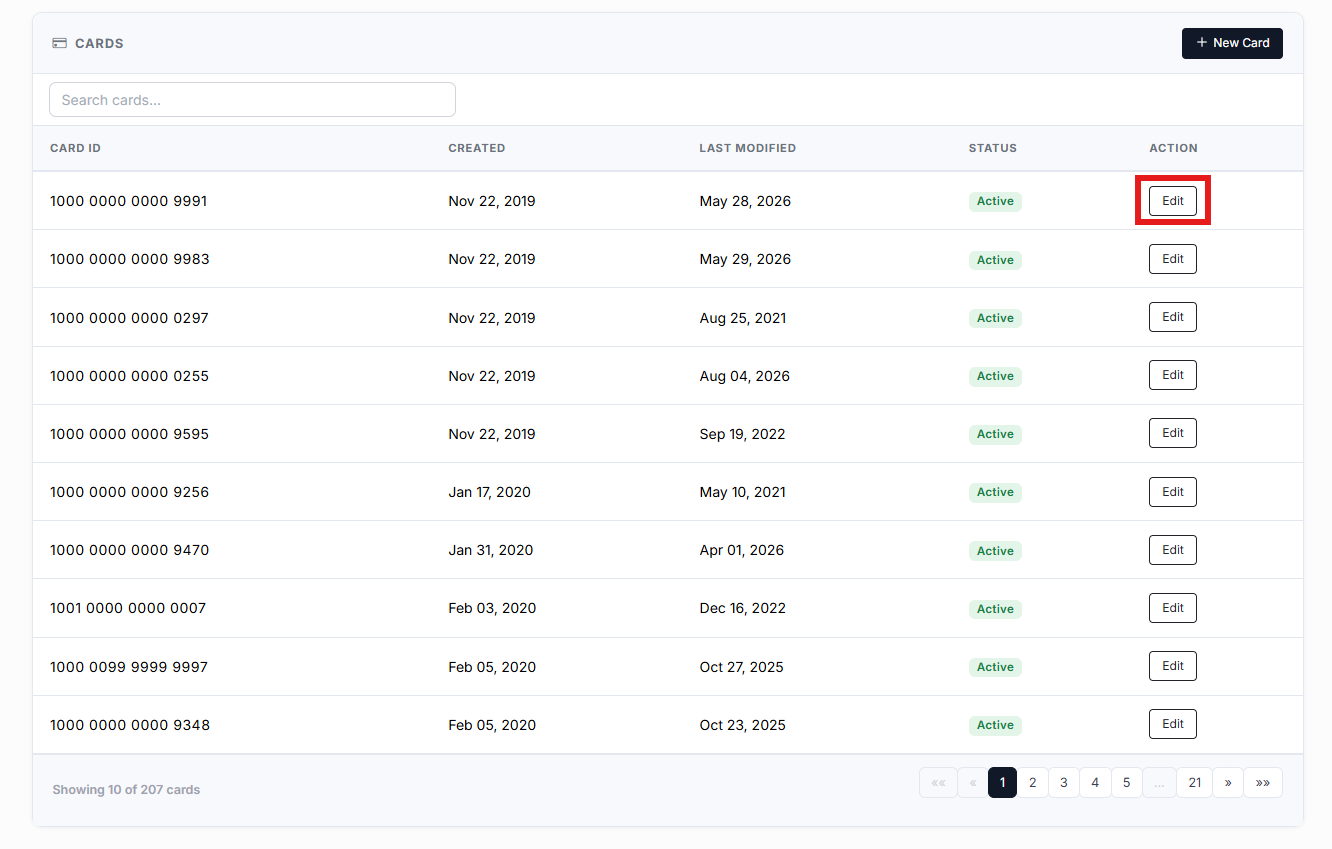Edit card 1001 0000 0000 0007
Screen dimensions: 1332x849
pyautogui.click(x=1173, y=608)
